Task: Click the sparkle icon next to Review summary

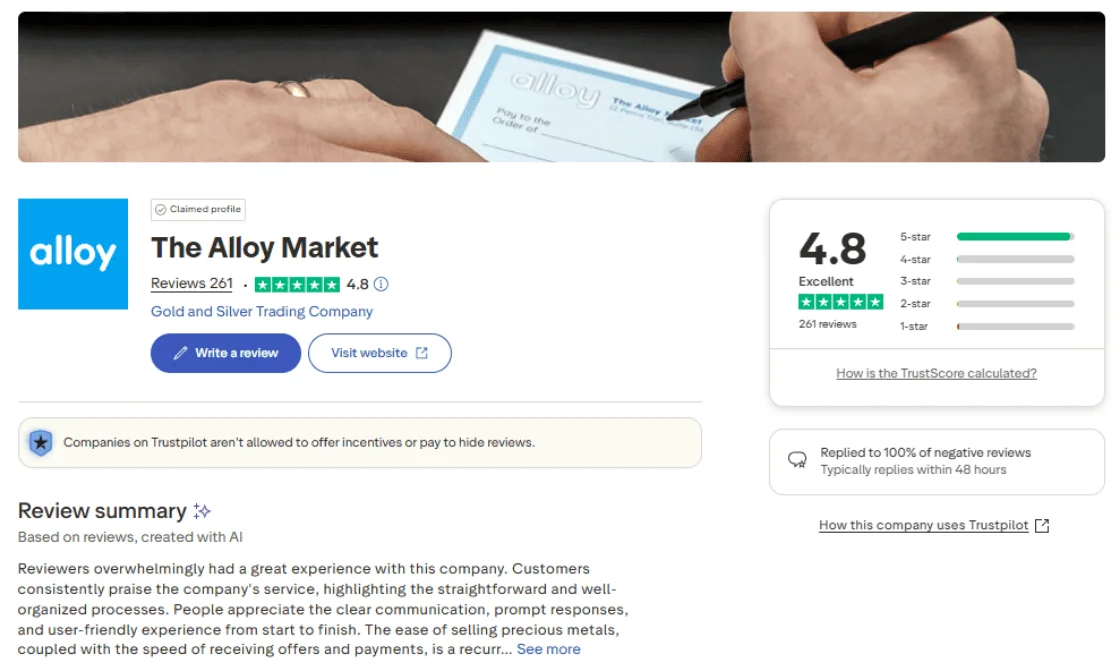Action: 201,510
